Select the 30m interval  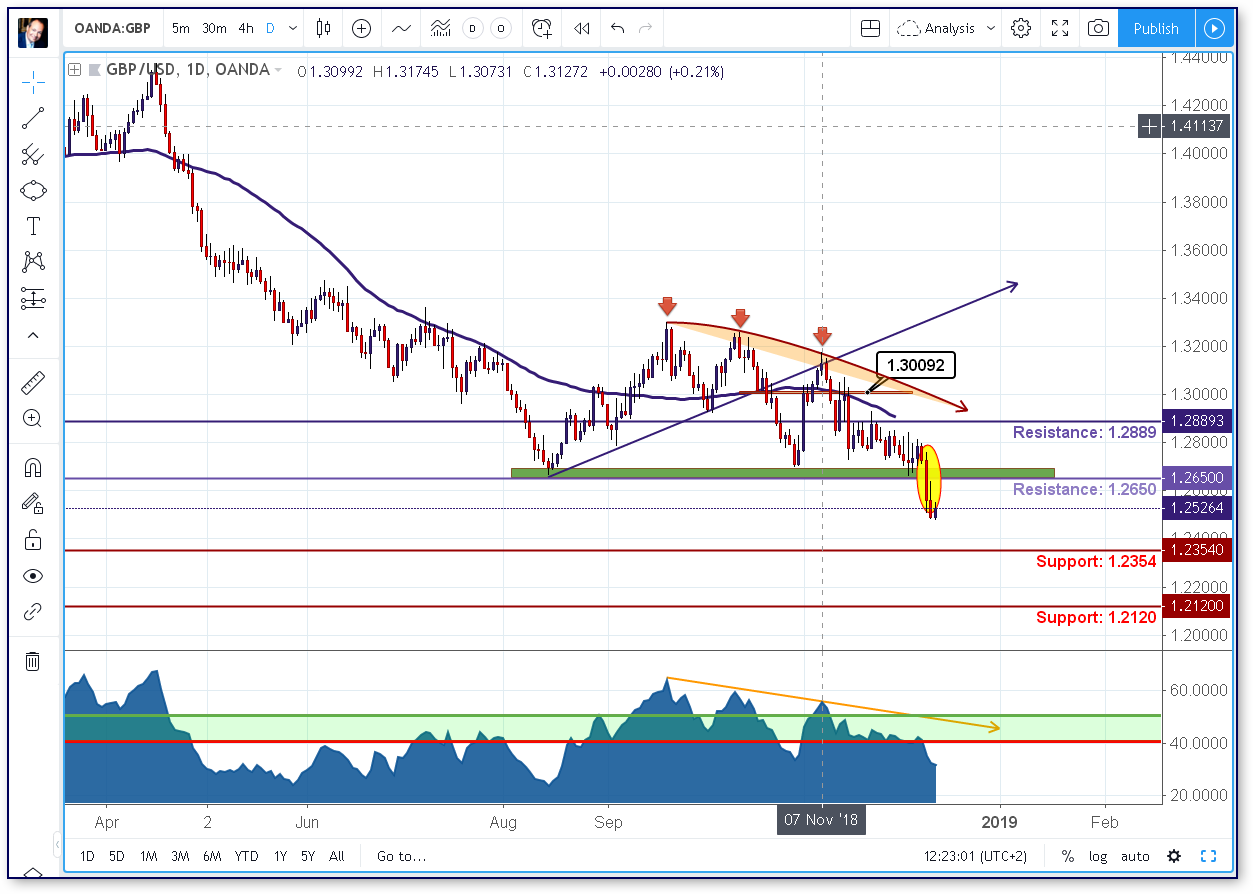(x=214, y=28)
